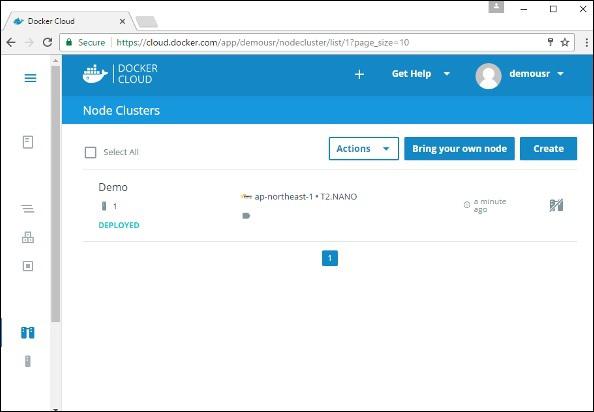
Task: Check the Select All checkbox
Action: pos(91,152)
